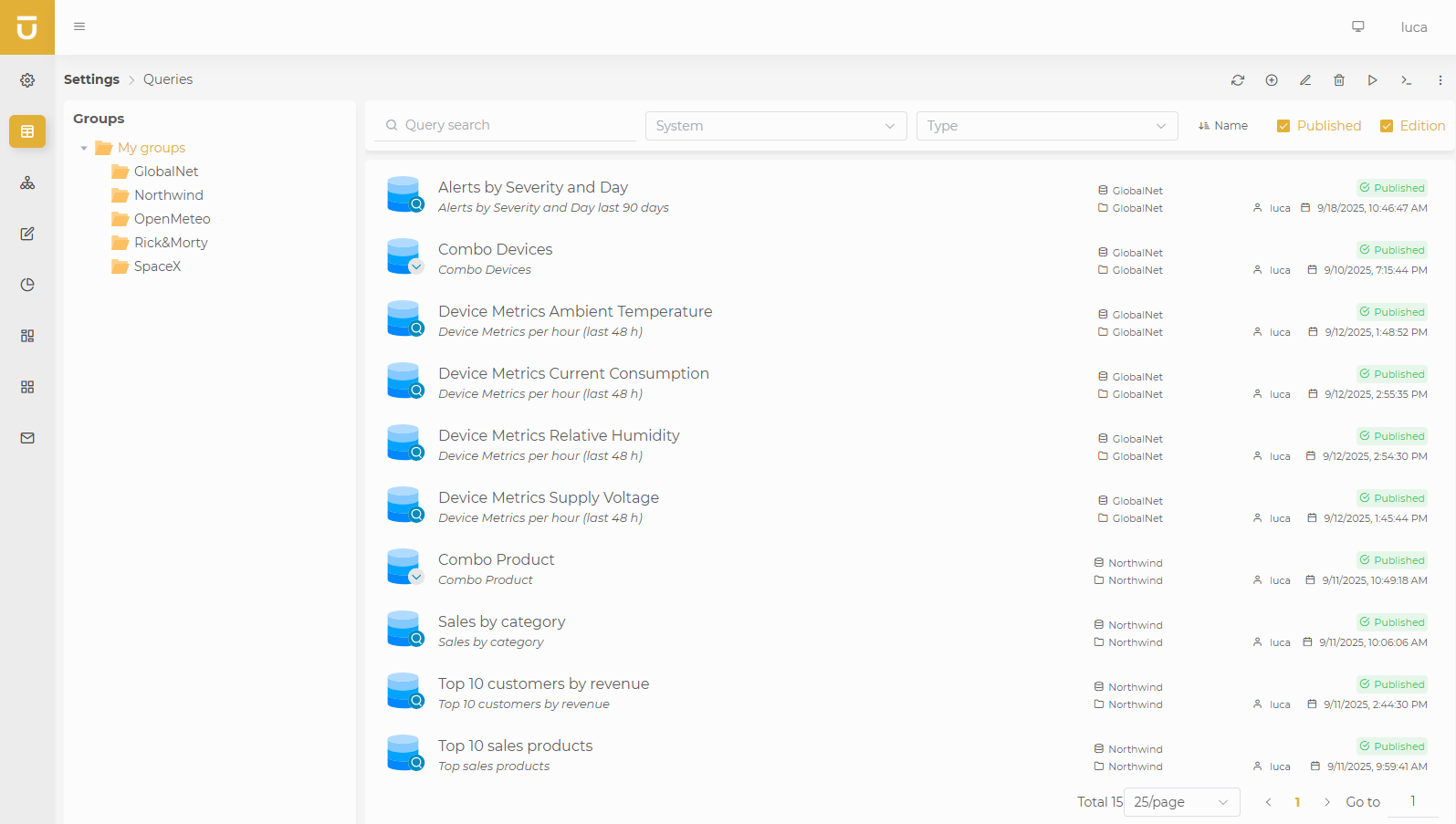1456x824 pixels.
Task: Run query using the play icon
Action: pos(1373,80)
